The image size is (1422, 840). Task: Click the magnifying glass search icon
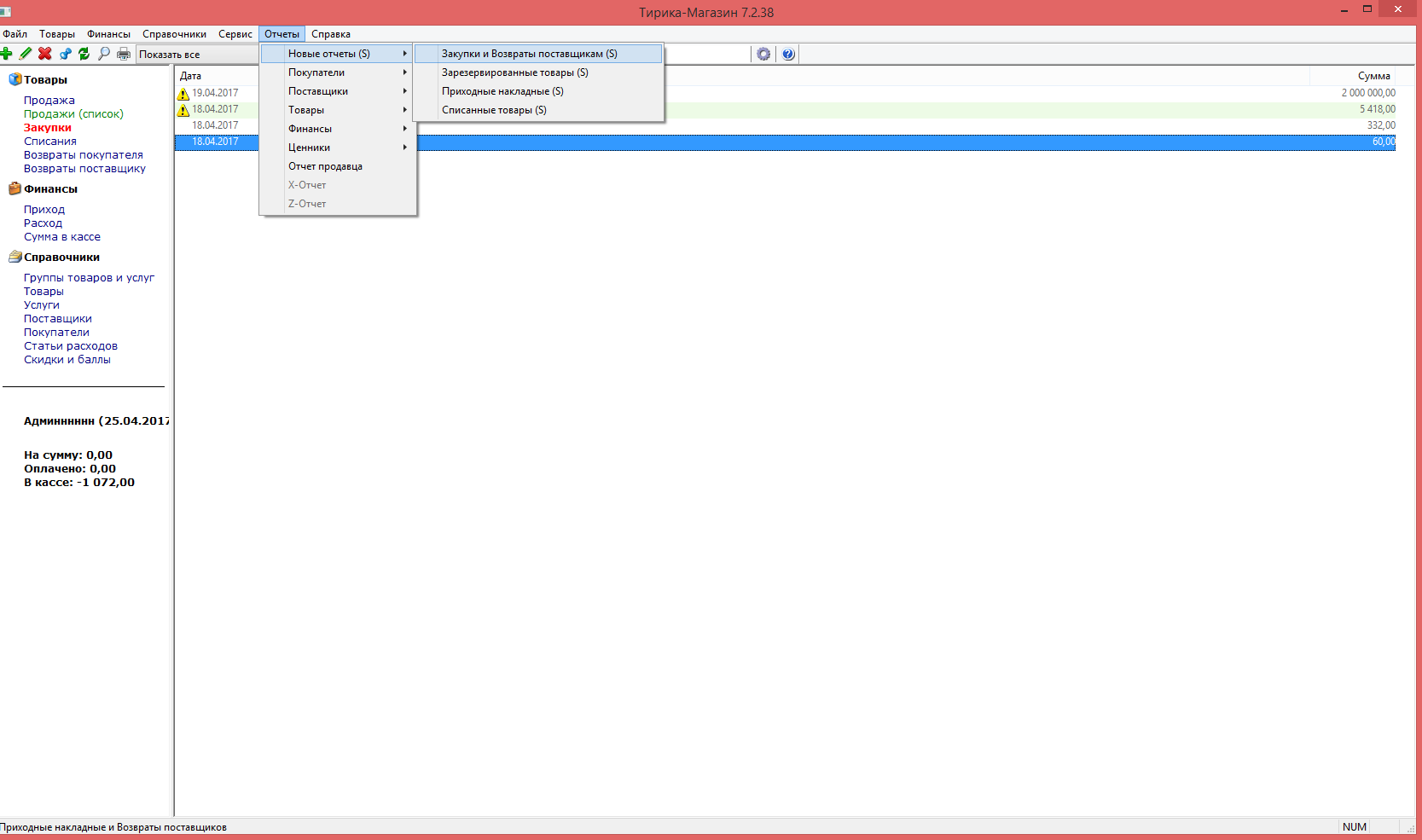[x=104, y=54]
